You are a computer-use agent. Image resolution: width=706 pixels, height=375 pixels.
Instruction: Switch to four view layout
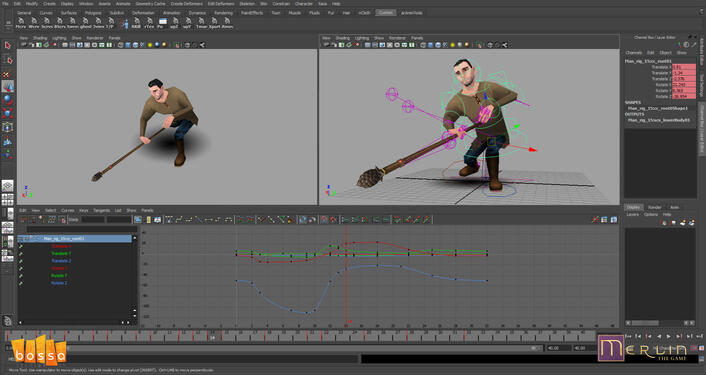coord(8,200)
